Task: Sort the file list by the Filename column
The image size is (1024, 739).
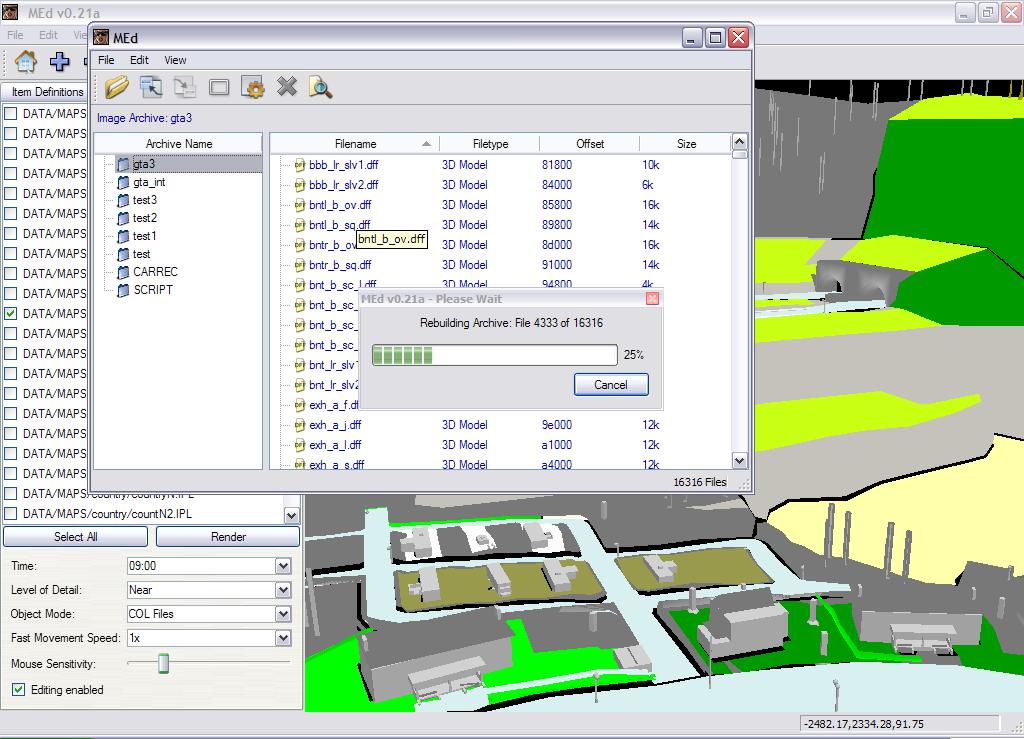Action: tap(355, 144)
